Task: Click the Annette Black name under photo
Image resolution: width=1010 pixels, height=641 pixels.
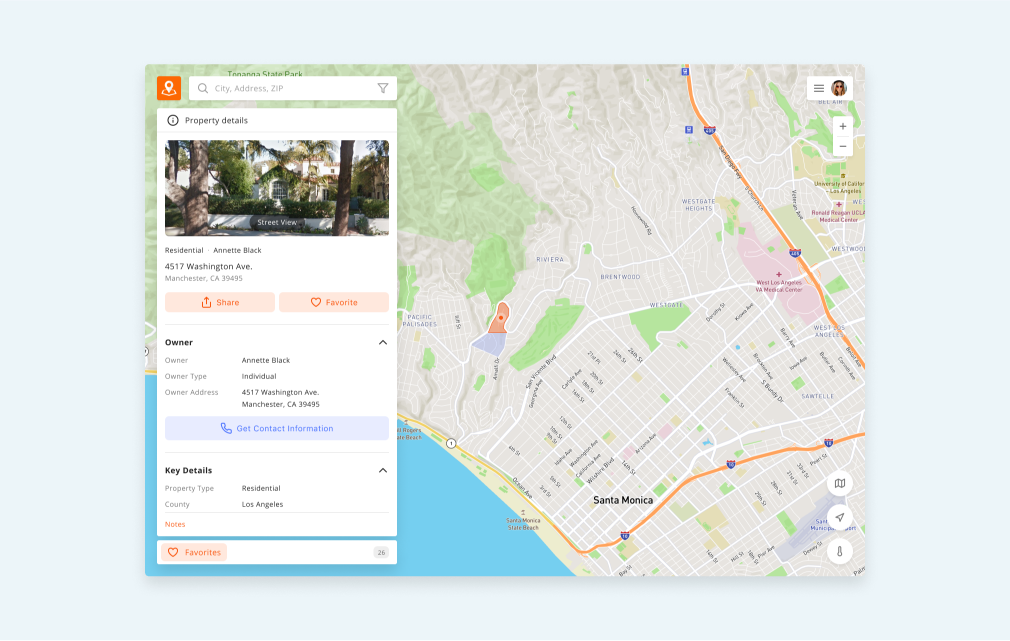Action: point(237,251)
